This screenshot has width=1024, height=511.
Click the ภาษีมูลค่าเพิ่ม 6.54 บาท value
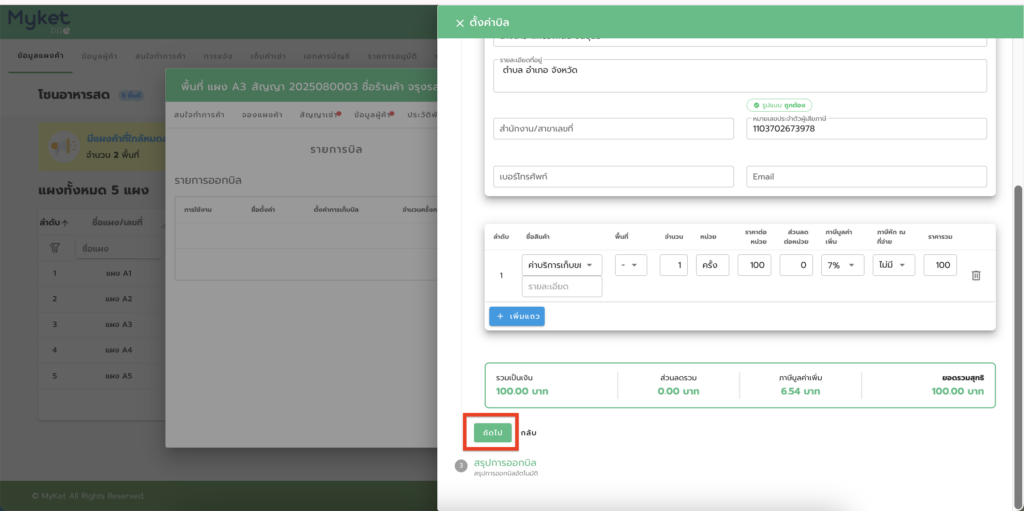point(800,391)
